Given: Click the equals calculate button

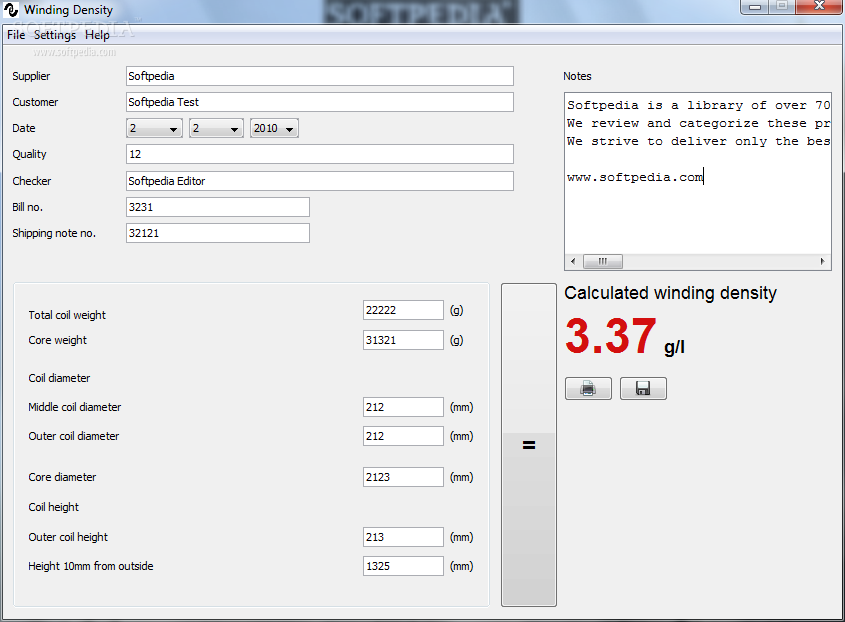Looking at the screenshot, I should point(529,445).
